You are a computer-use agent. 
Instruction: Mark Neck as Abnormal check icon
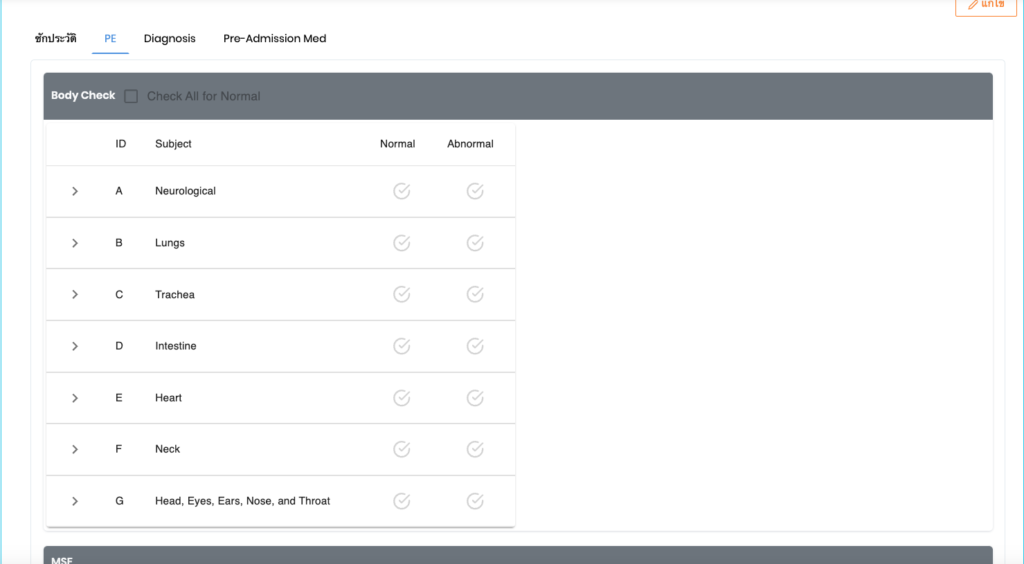475,449
